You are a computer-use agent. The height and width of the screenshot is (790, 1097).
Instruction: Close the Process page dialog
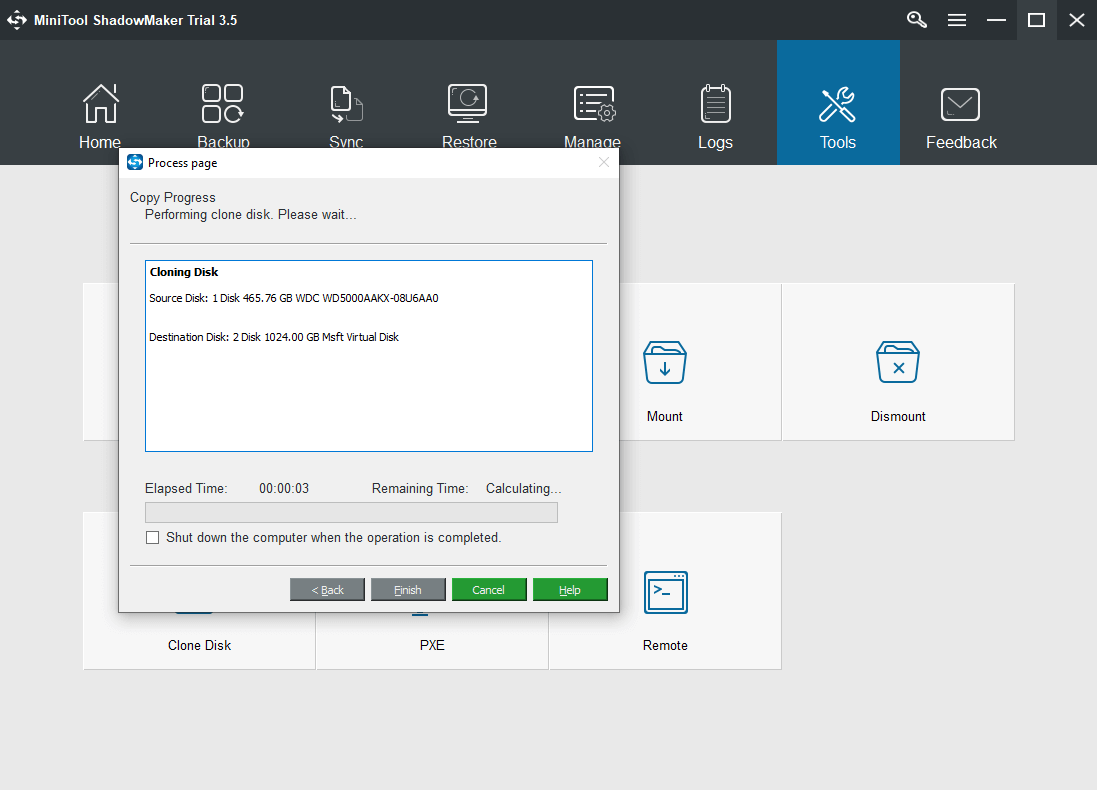coord(604,162)
